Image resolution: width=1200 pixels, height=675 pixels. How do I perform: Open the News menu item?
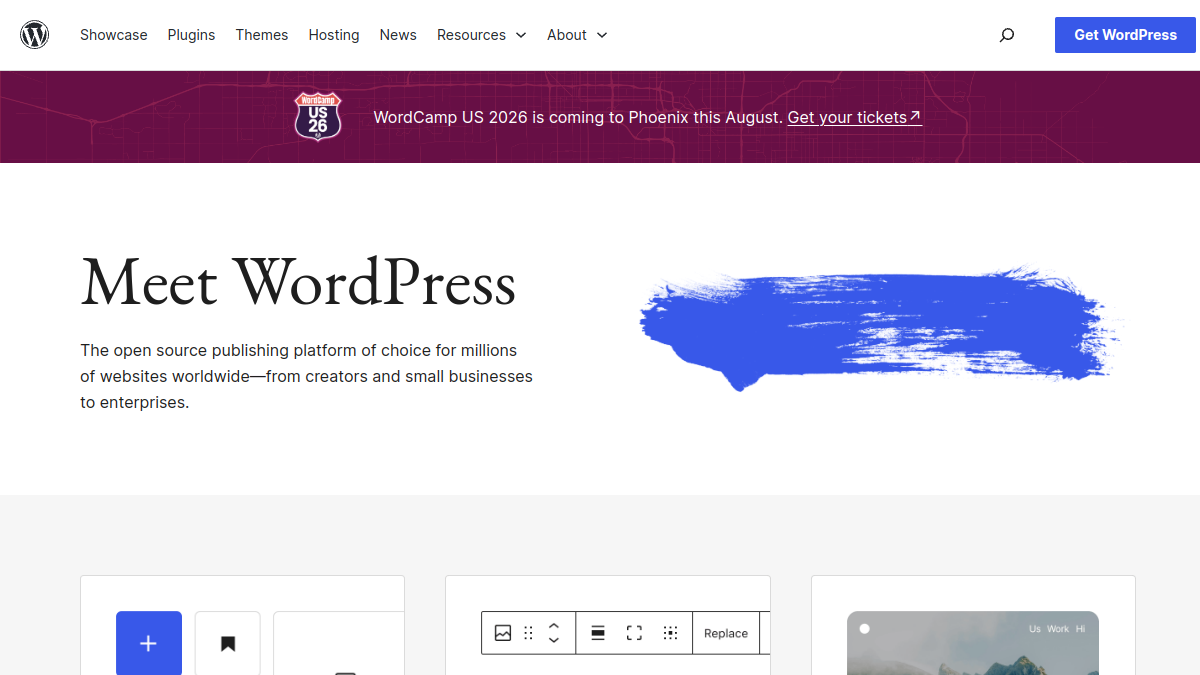[398, 35]
